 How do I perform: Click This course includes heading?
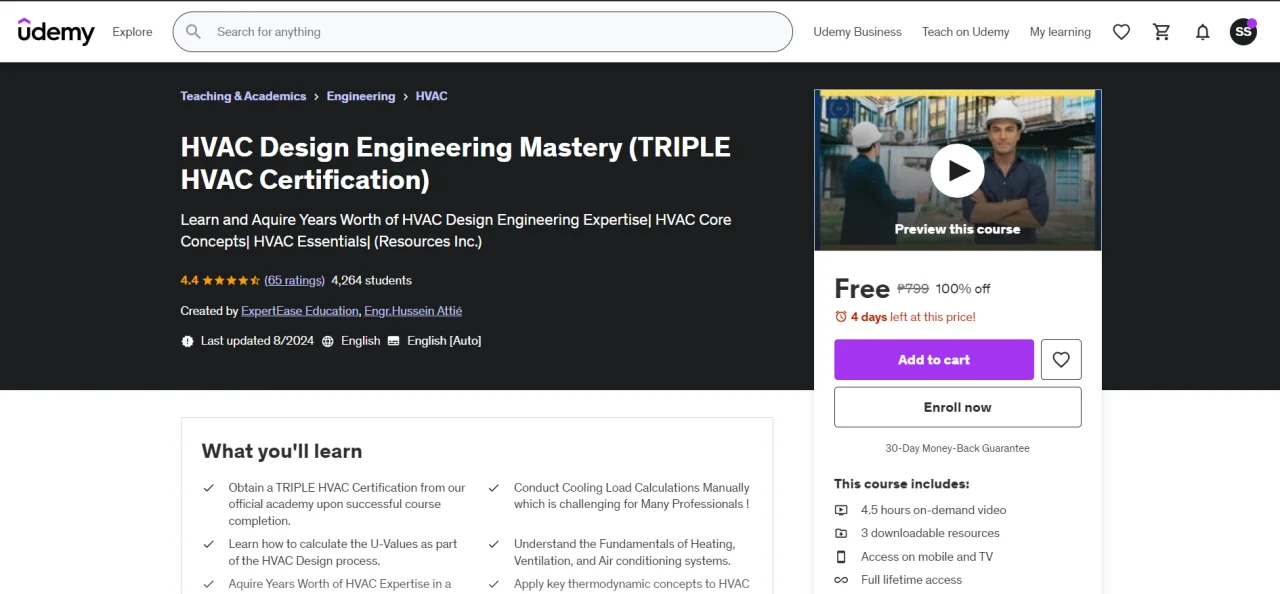[901, 484]
